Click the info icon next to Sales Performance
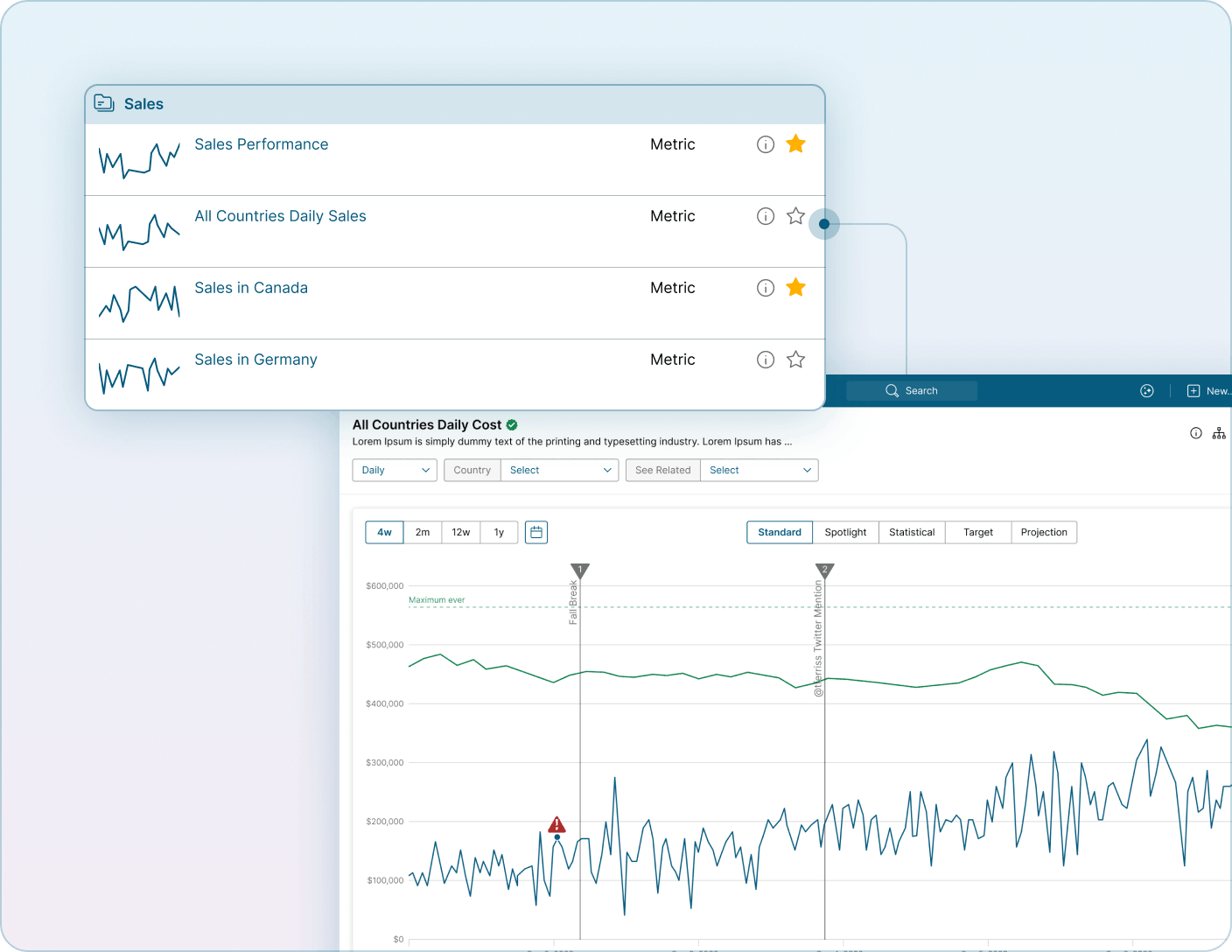 point(765,143)
